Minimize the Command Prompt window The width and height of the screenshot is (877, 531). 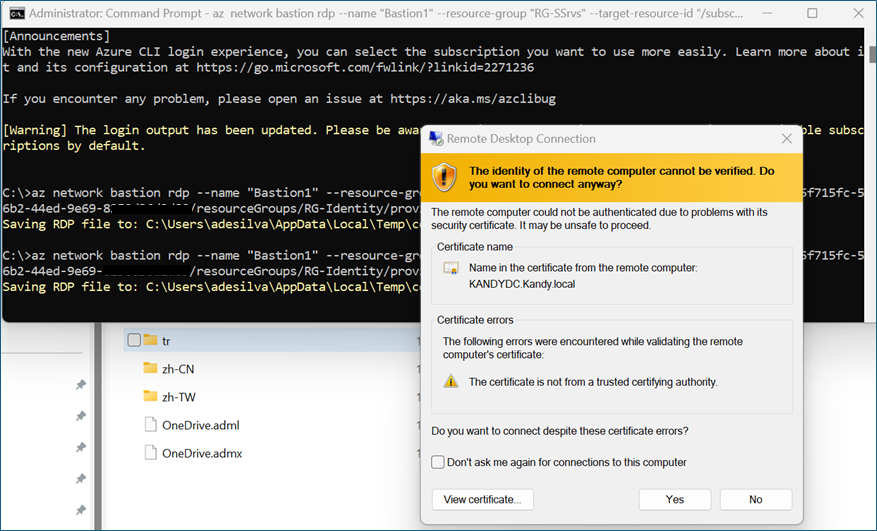click(767, 13)
